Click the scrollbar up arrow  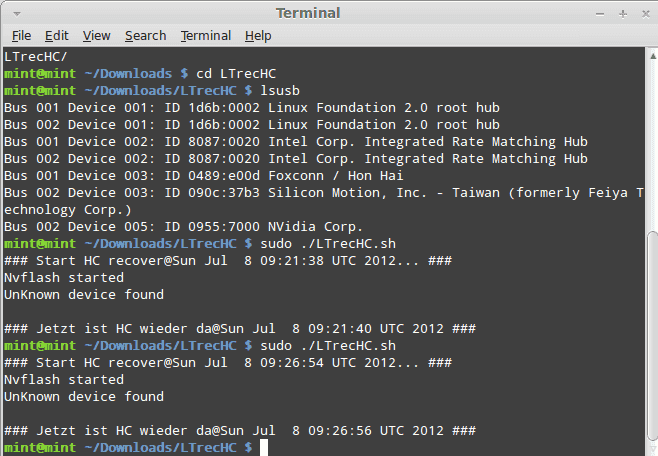653,56
